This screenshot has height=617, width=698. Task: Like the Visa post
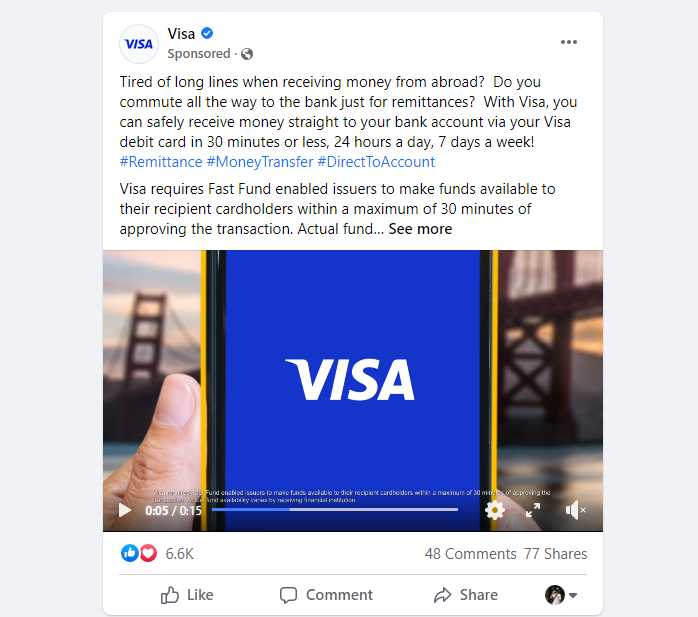click(187, 595)
